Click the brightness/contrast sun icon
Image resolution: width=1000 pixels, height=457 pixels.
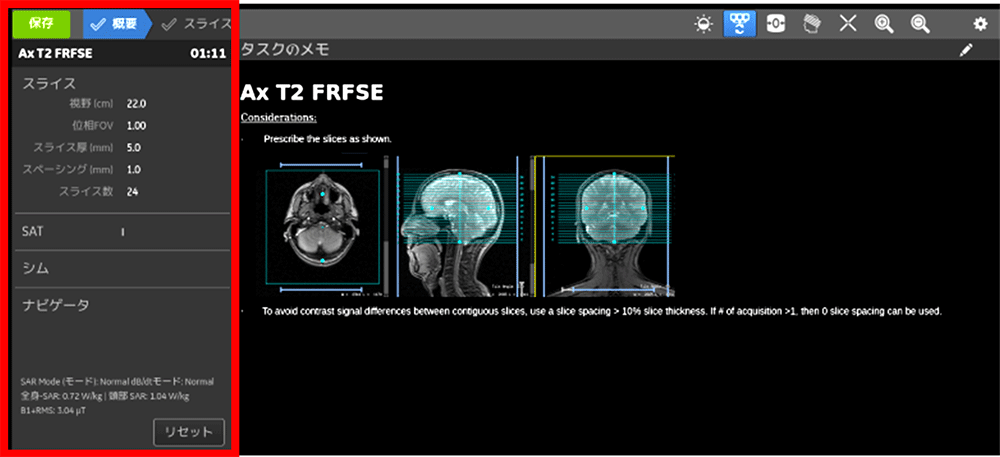point(707,24)
